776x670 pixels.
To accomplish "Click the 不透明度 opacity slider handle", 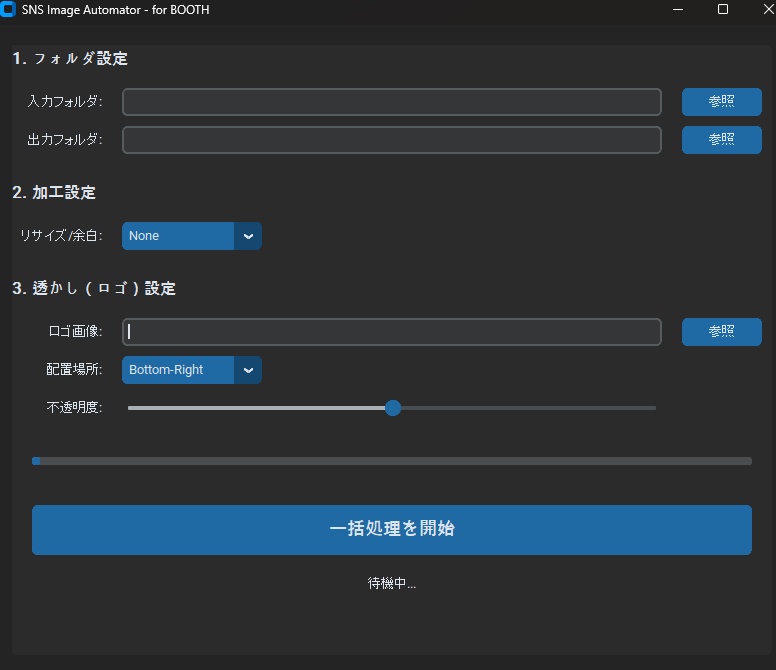I will [x=393, y=408].
